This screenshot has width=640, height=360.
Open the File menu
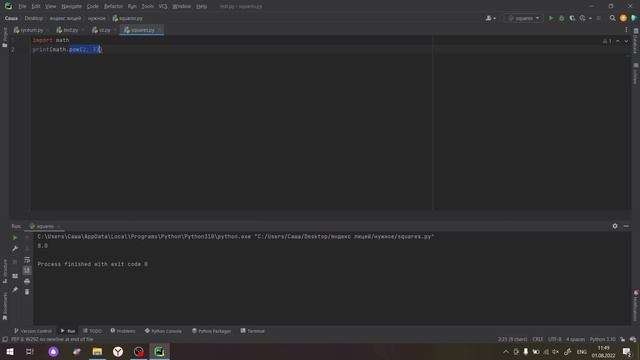tap(22, 7)
